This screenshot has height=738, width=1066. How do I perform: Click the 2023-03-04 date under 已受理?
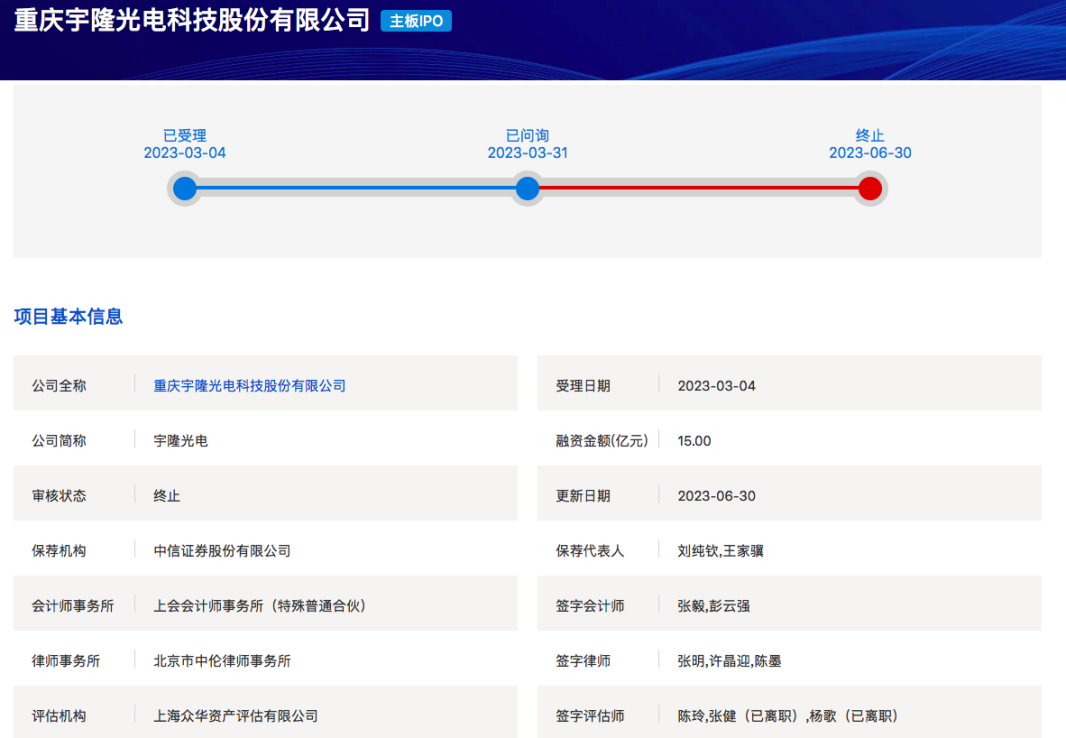(185, 153)
